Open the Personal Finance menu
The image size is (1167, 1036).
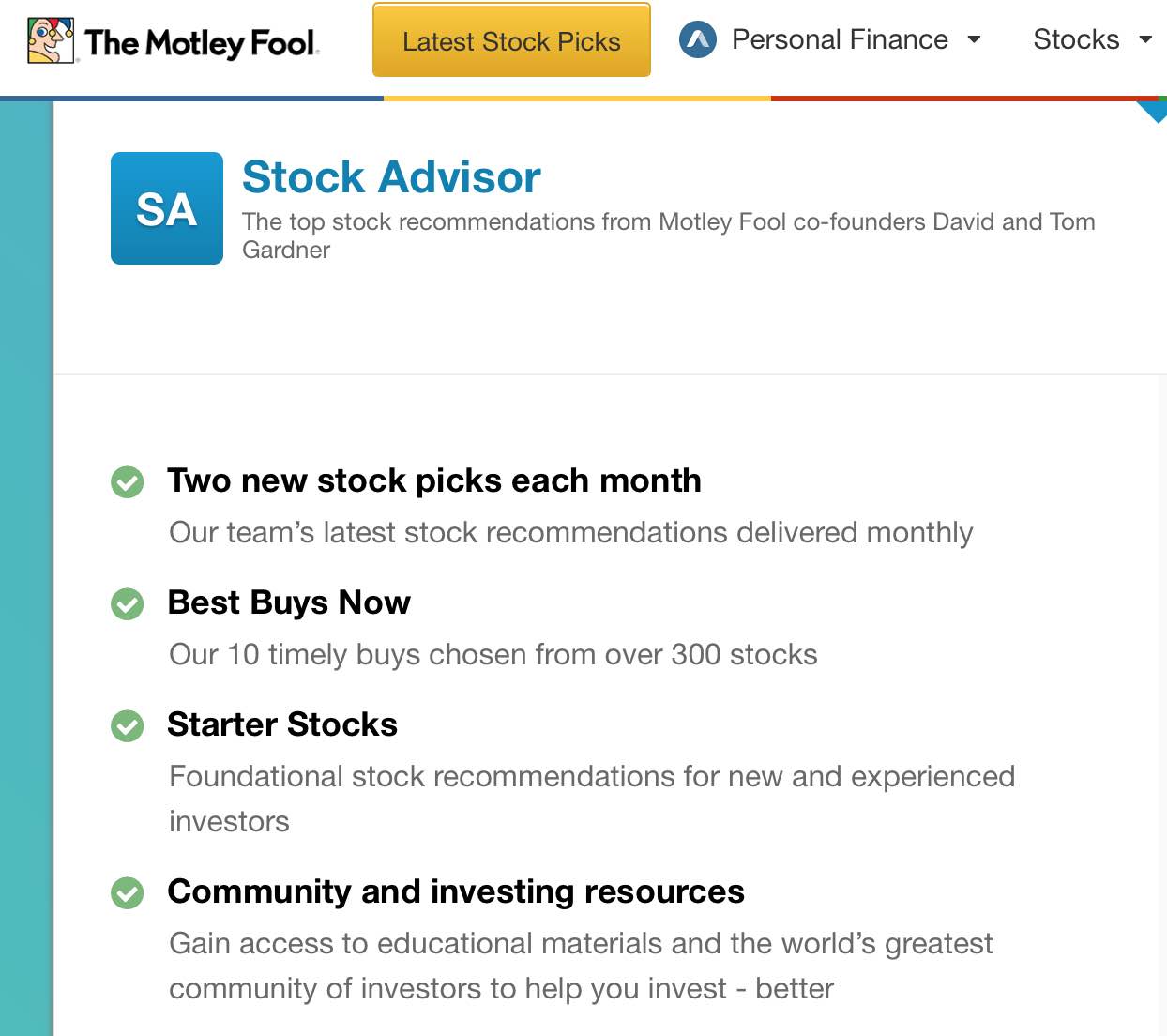click(840, 39)
